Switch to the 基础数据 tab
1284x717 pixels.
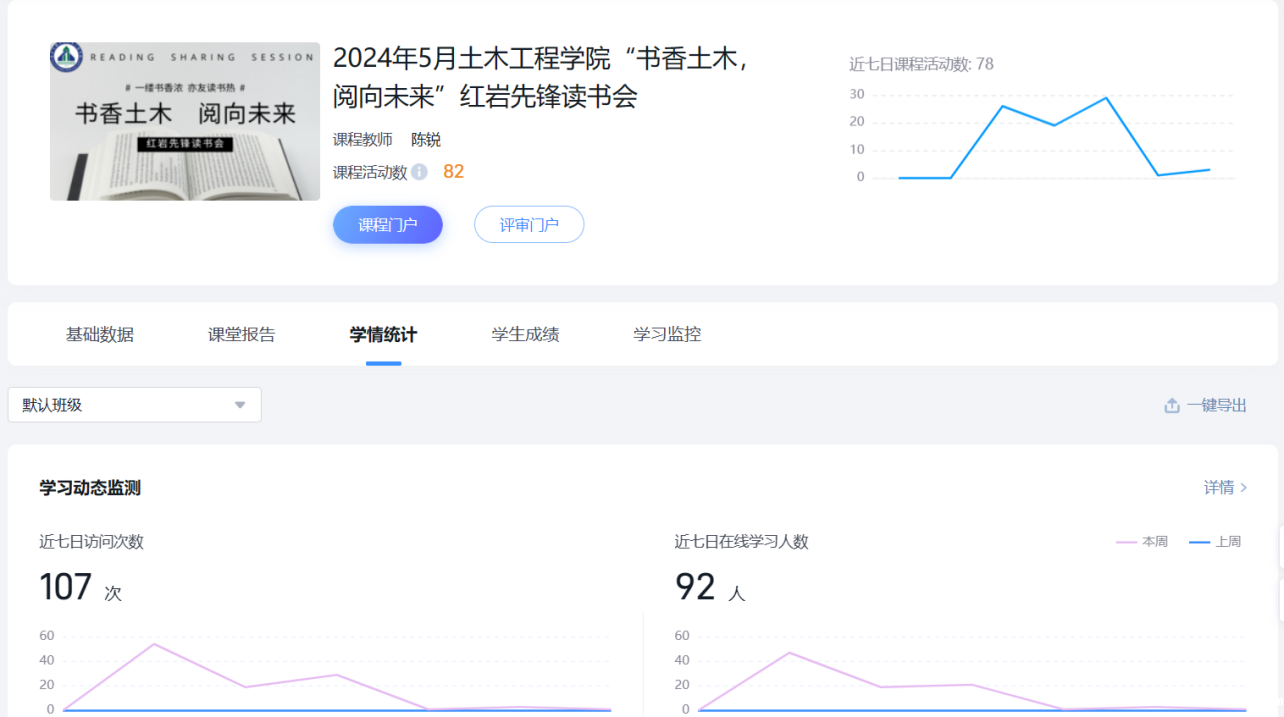tap(100, 335)
